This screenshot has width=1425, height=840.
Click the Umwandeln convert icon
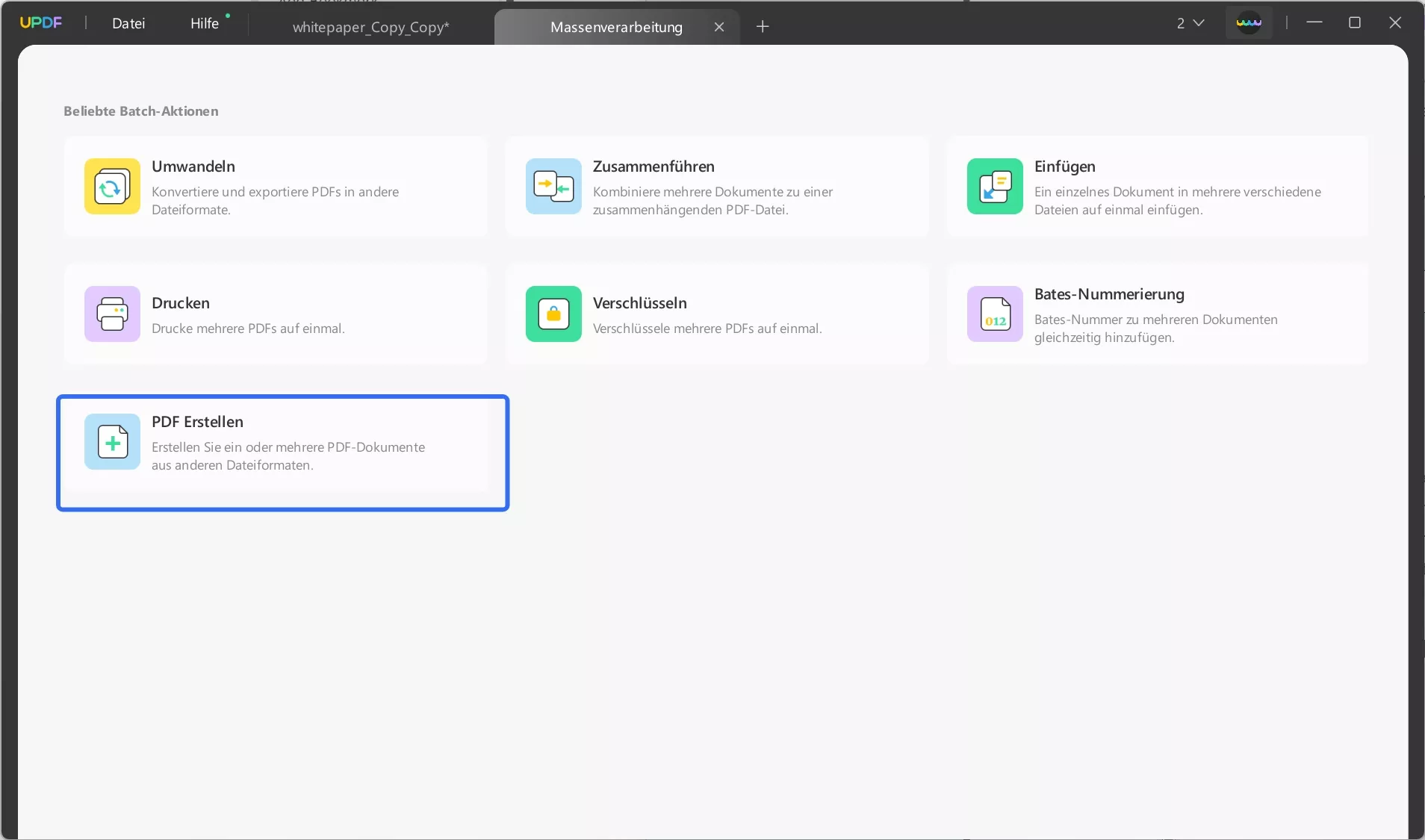click(x=112, y=186)
